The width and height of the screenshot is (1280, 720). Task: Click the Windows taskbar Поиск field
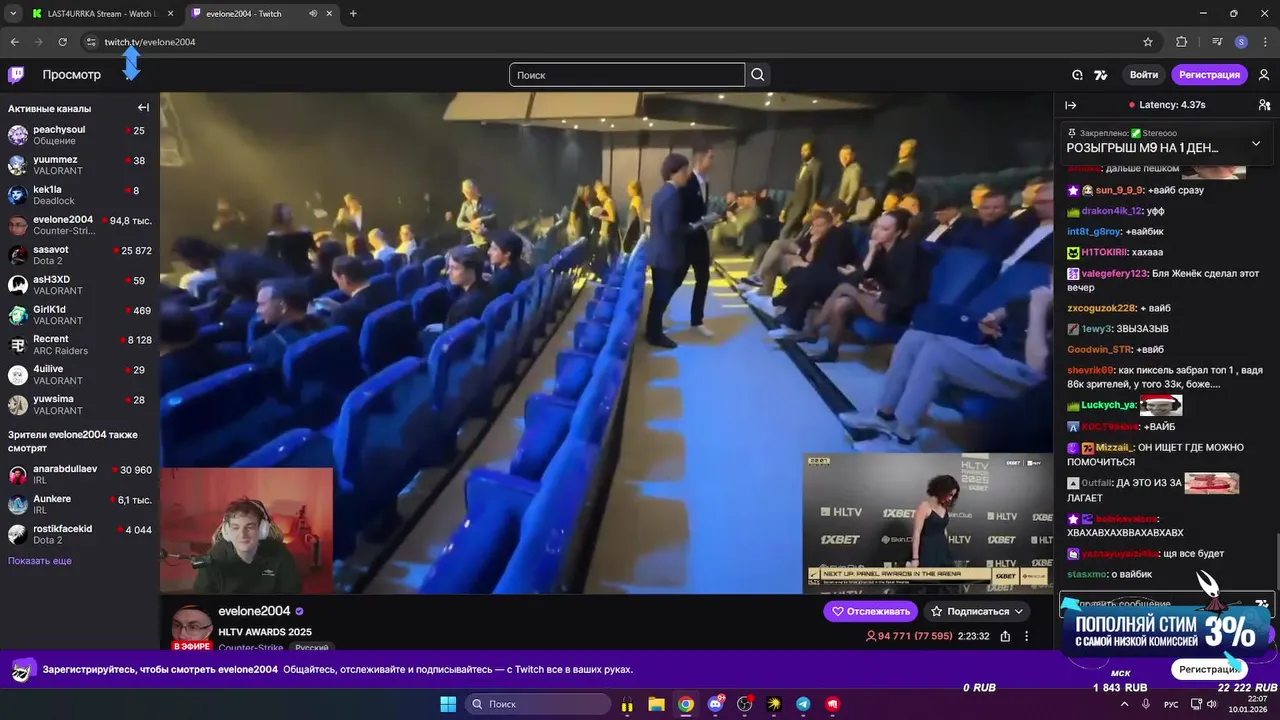click(538, 704)
